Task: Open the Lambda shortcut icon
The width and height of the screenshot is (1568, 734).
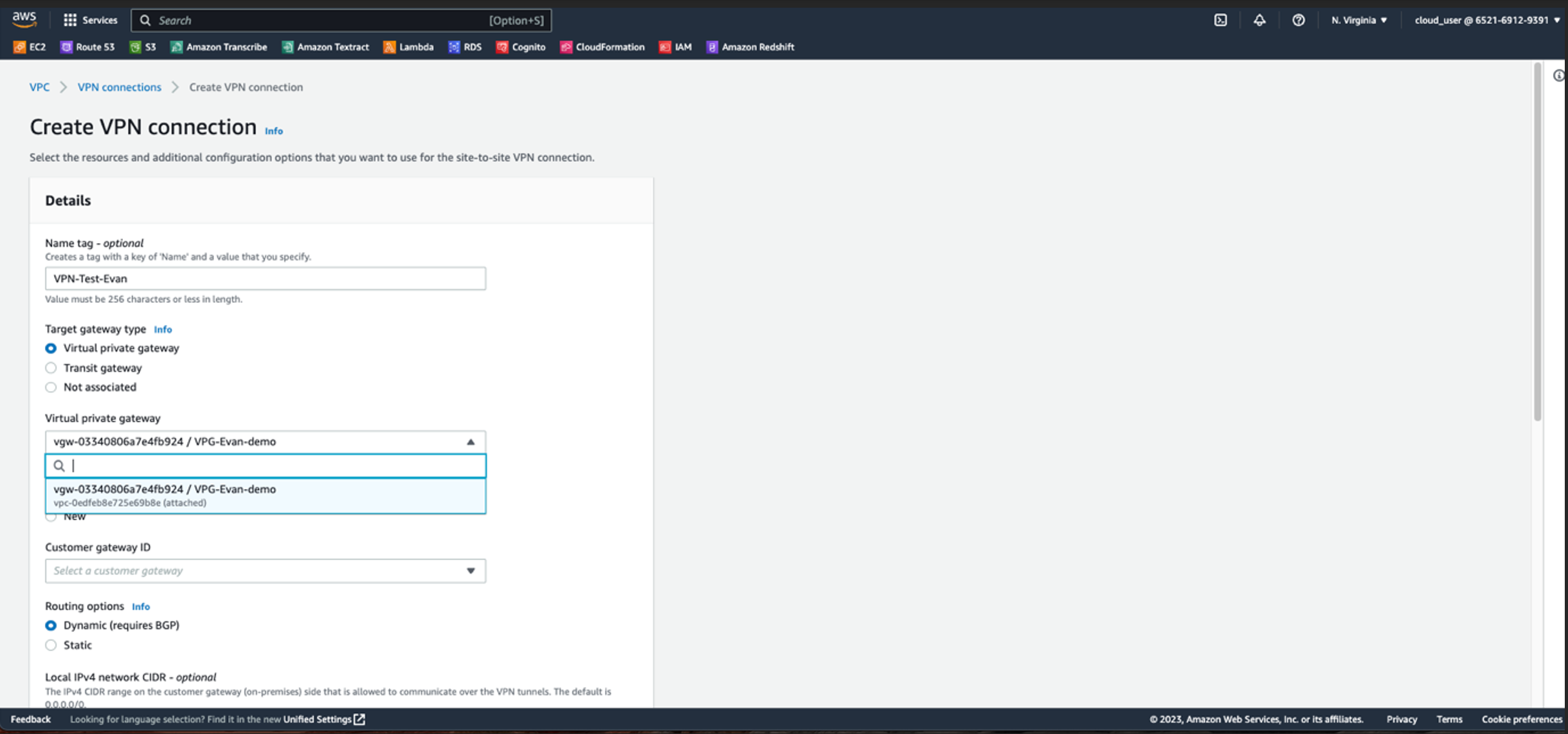Action: point(408,47)
